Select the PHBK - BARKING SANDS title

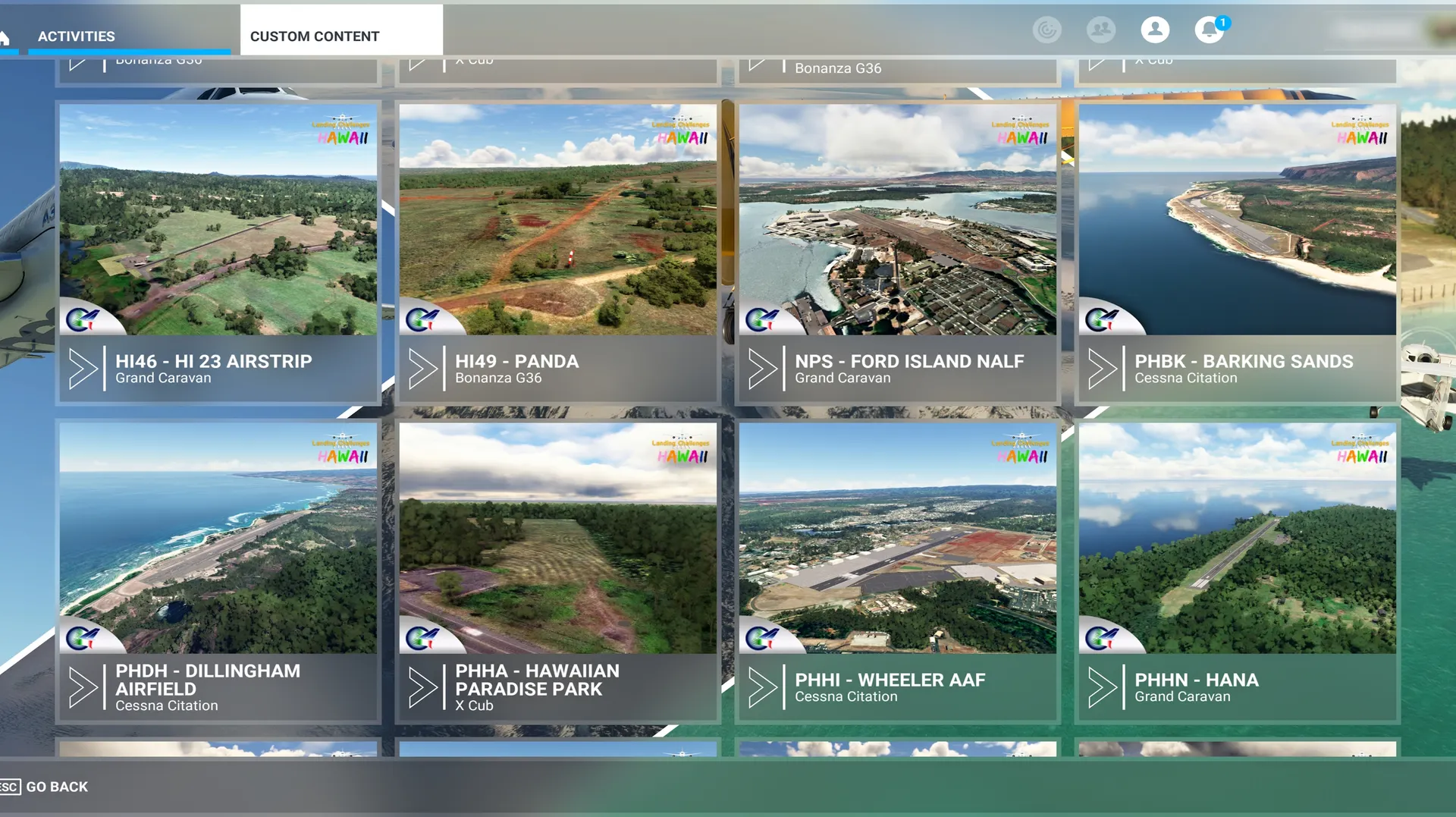(x=1244, y=361)
